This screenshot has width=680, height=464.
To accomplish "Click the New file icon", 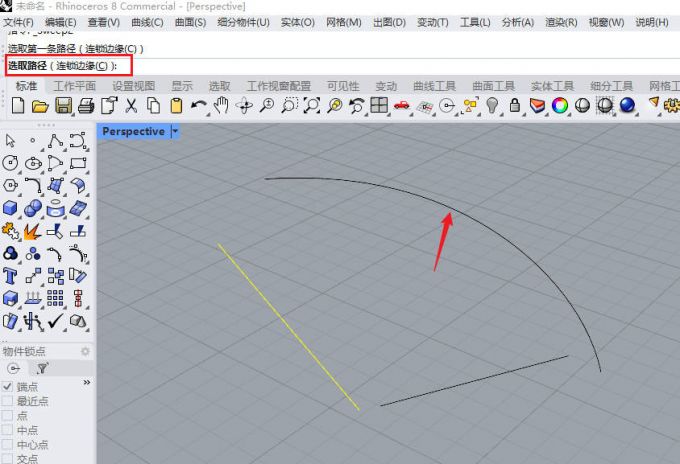I will (18, 105).
